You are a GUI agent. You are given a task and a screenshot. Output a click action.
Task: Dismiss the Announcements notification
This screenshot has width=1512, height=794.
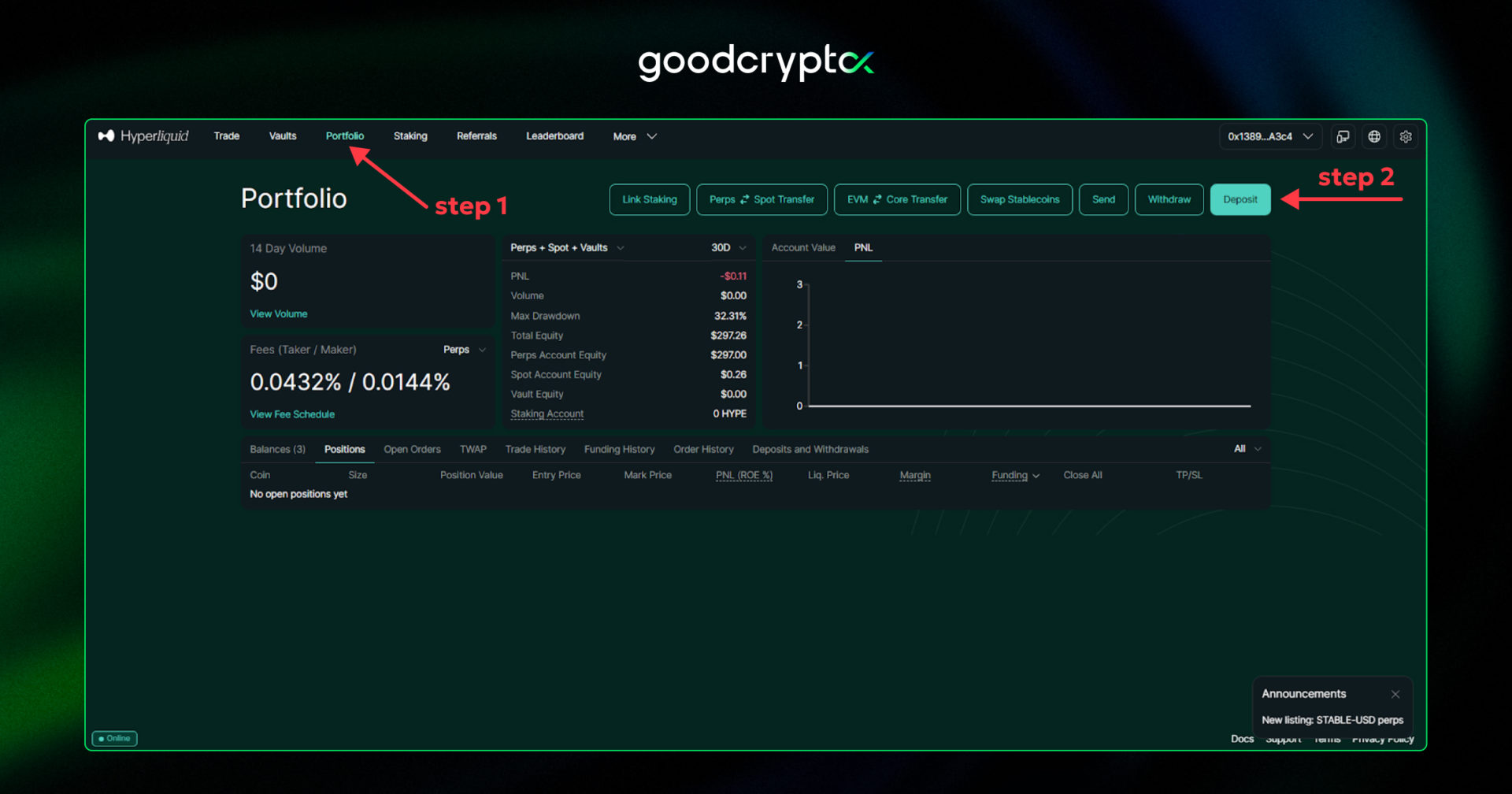pos(1395,694)
